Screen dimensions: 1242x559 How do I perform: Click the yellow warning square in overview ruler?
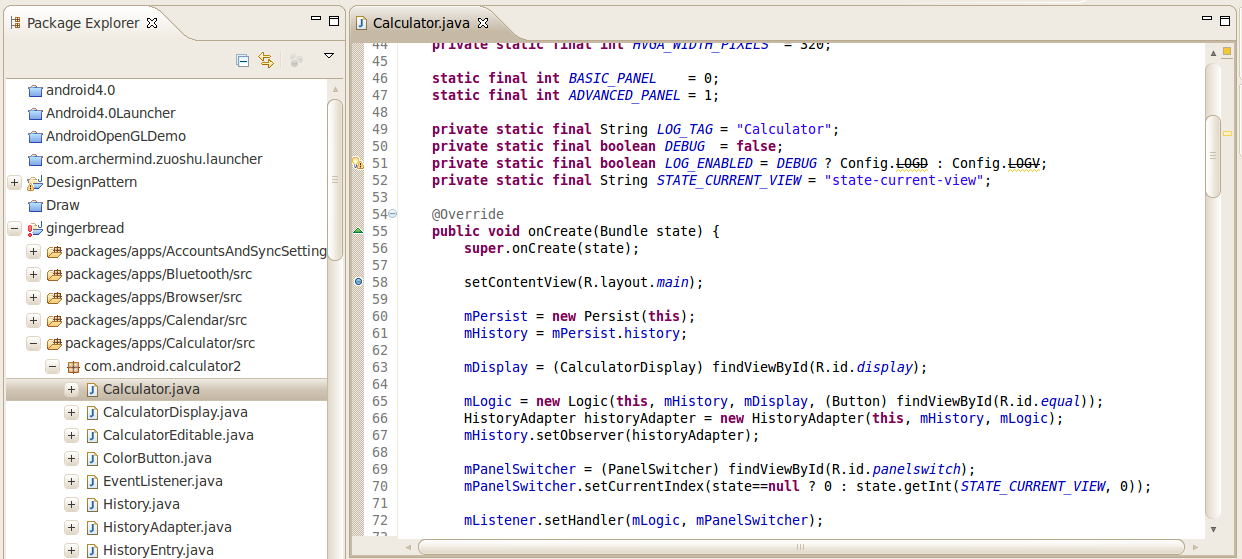pos(1227,51)
